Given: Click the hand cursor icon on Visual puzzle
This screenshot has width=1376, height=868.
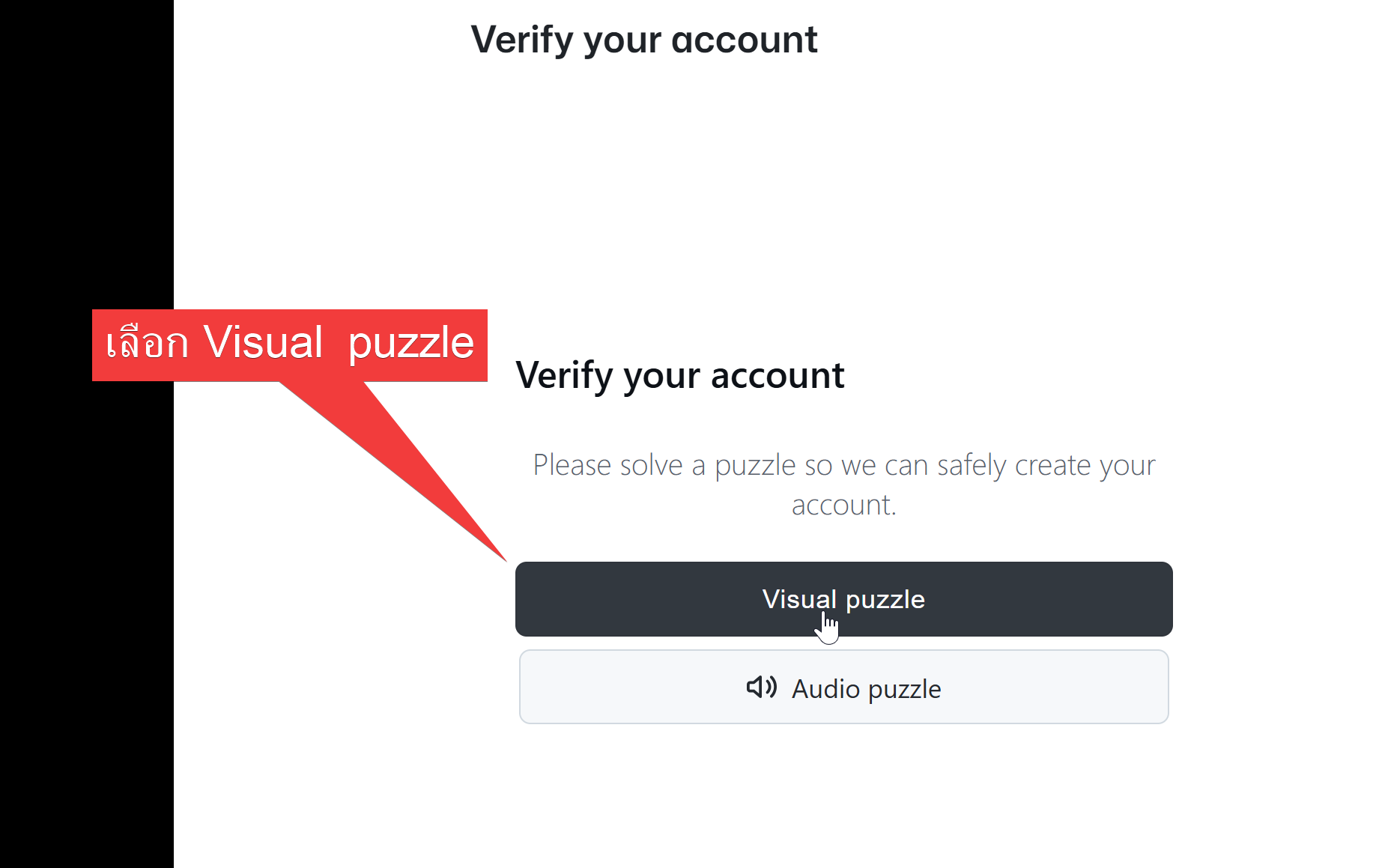Looking at the screenshot, I should 827,628.
